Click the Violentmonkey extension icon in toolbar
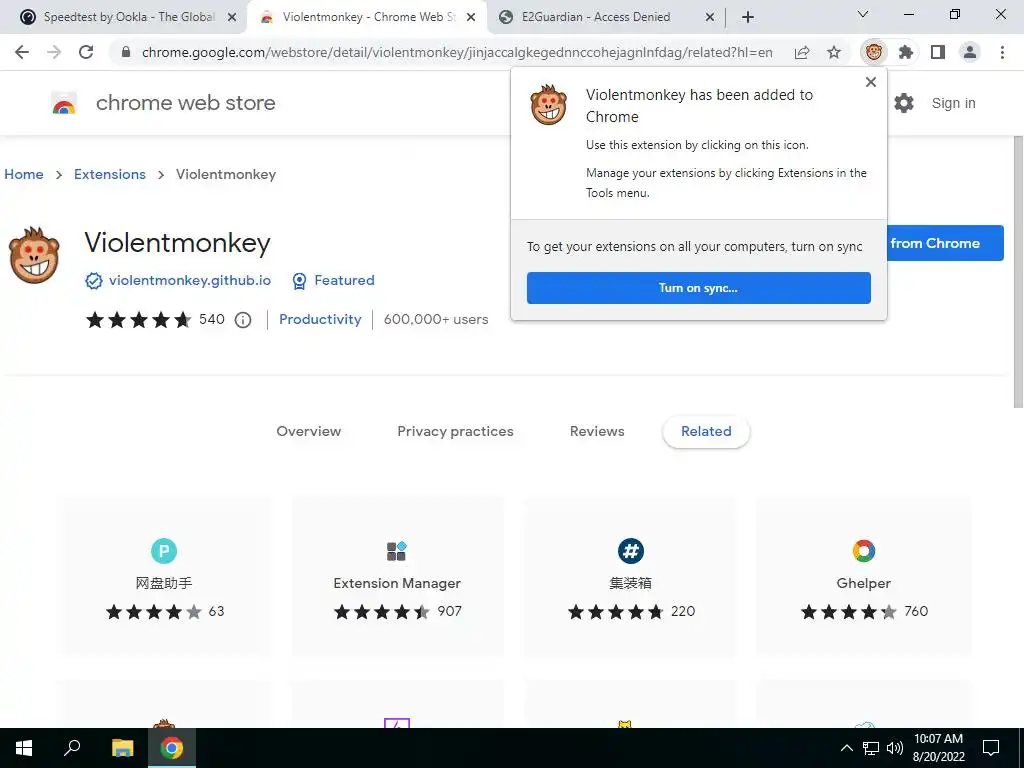Screen dimensions: 1024x768 pos(874,52)
